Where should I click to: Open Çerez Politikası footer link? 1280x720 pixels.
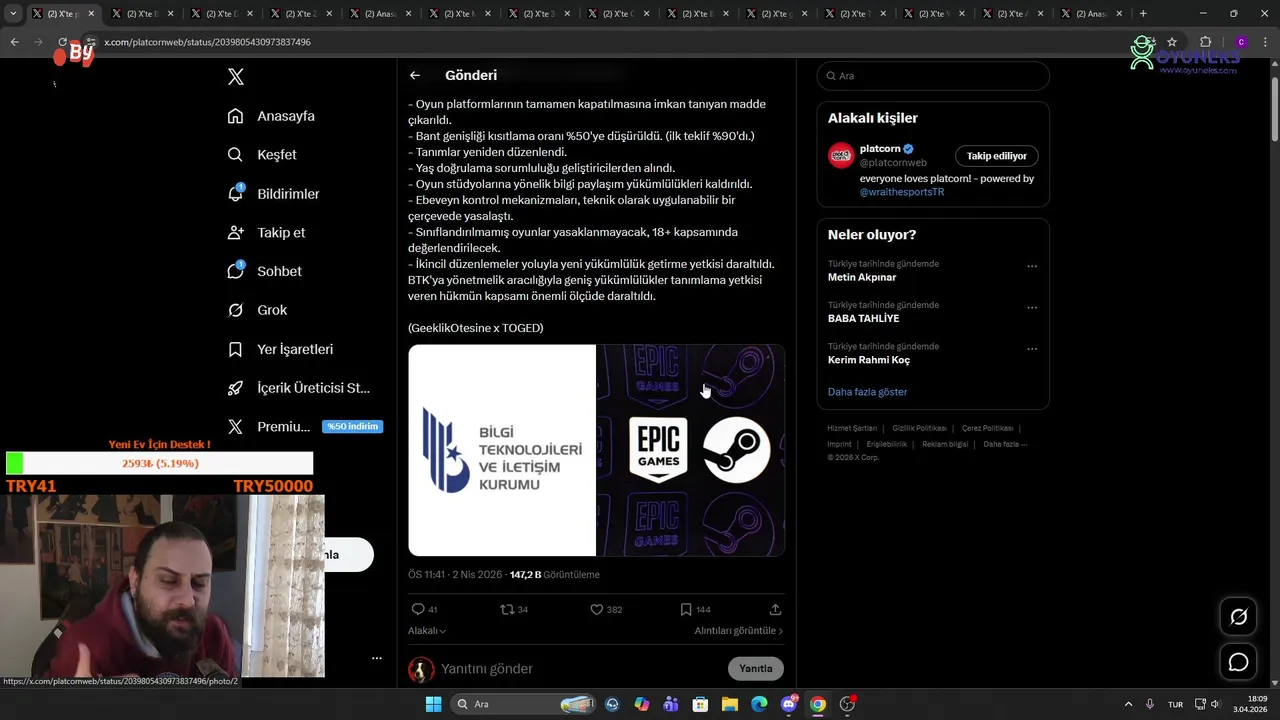(987, 428)
